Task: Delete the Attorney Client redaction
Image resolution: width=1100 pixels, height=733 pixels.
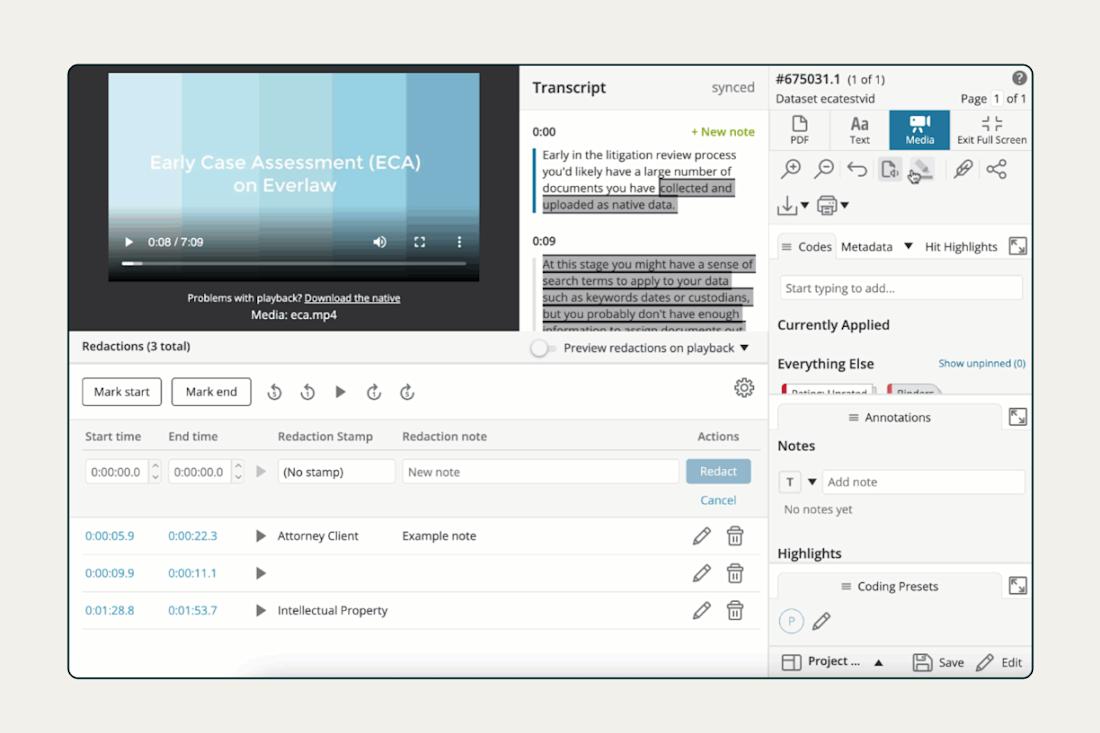Action: pyautogui.click(x=735, y=536)
